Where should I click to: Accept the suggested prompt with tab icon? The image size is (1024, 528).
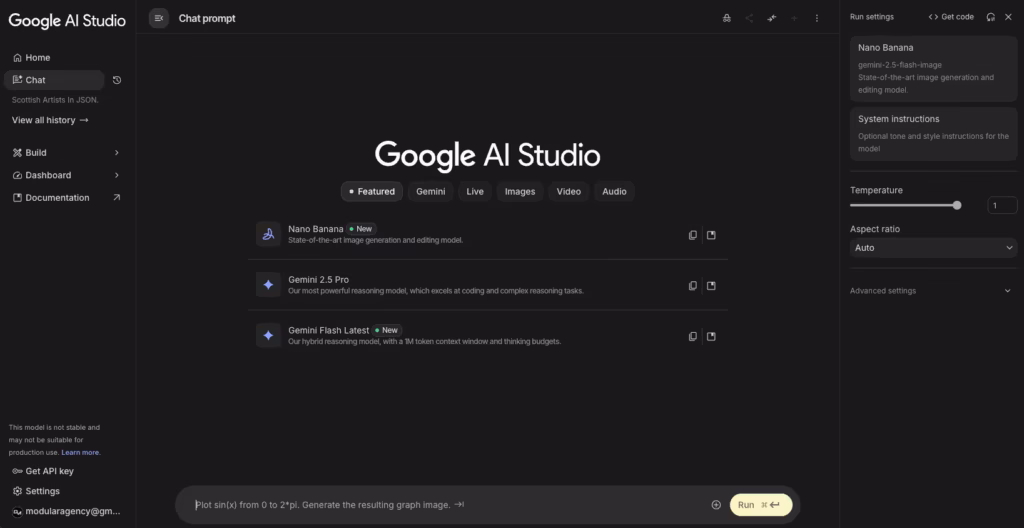pos(459,504)
